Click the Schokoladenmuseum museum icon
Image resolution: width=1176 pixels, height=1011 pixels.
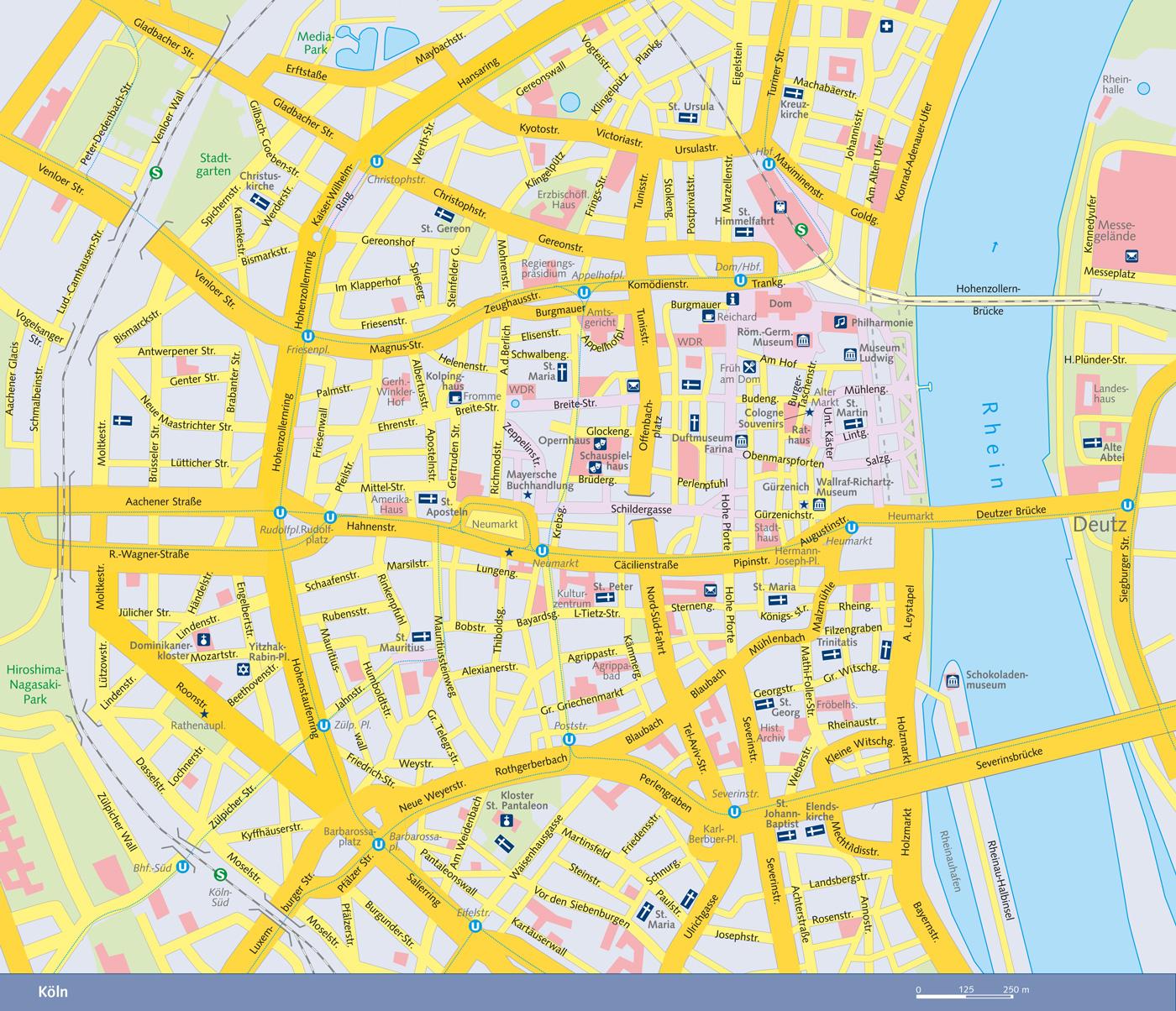952,680
